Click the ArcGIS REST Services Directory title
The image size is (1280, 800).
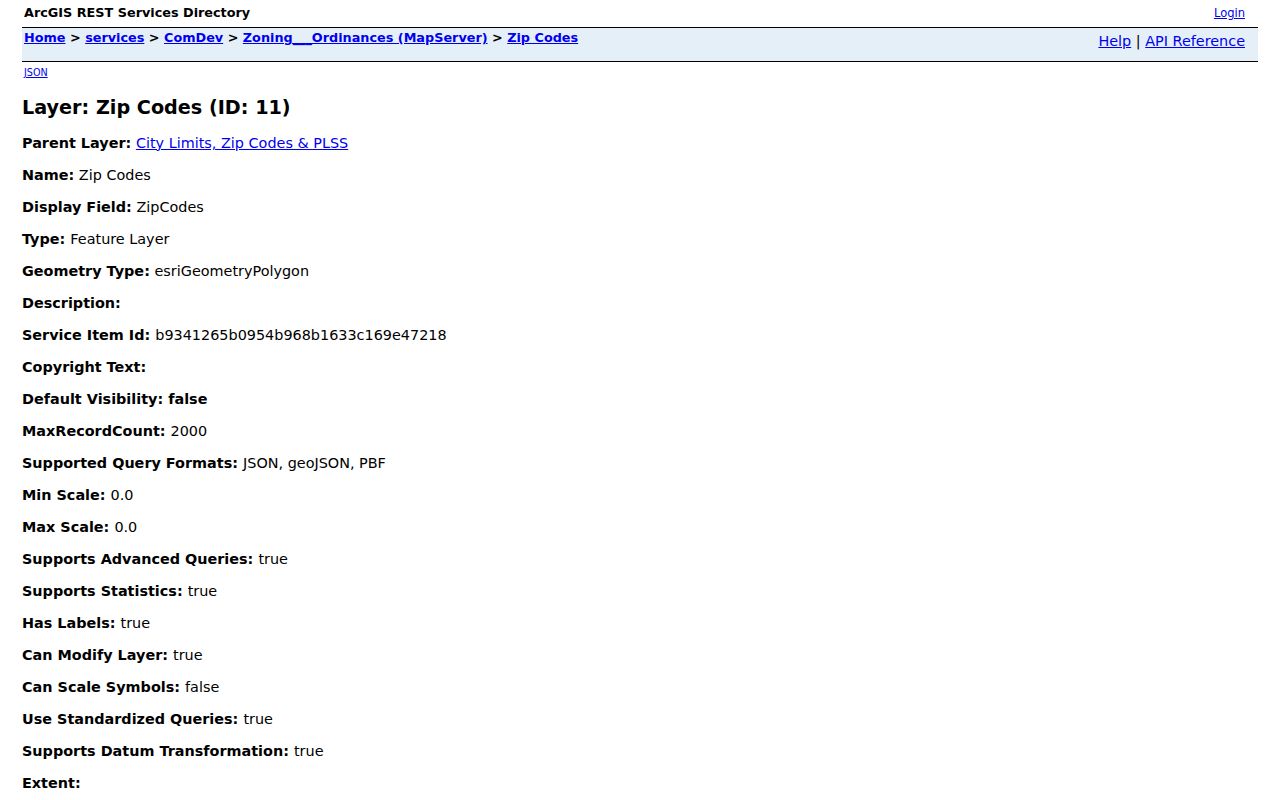click(137, 13)
